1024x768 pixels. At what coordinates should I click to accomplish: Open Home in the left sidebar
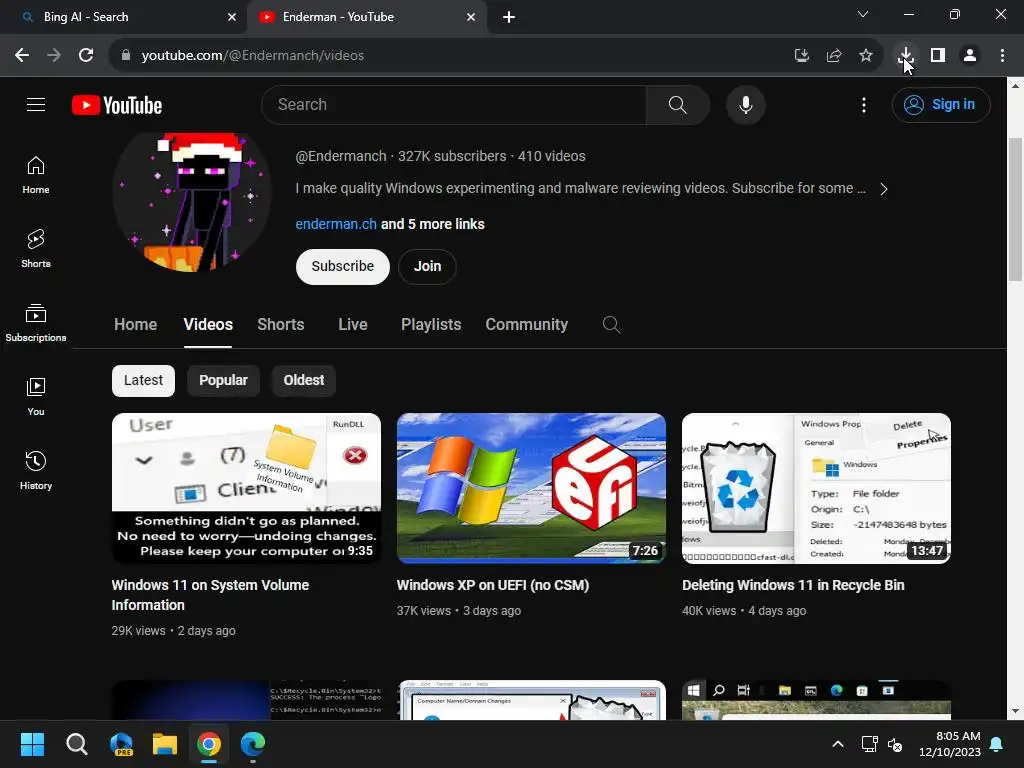[36, 175]
